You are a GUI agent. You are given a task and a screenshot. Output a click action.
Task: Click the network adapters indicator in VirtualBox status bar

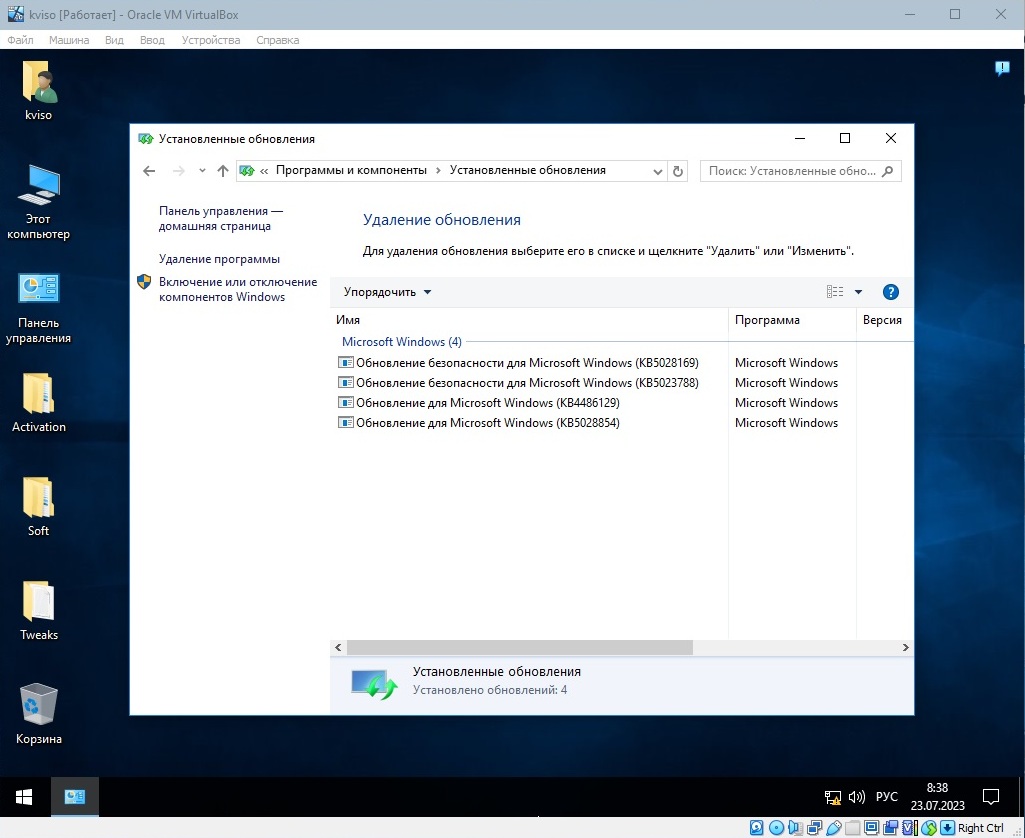coord(815,828)
